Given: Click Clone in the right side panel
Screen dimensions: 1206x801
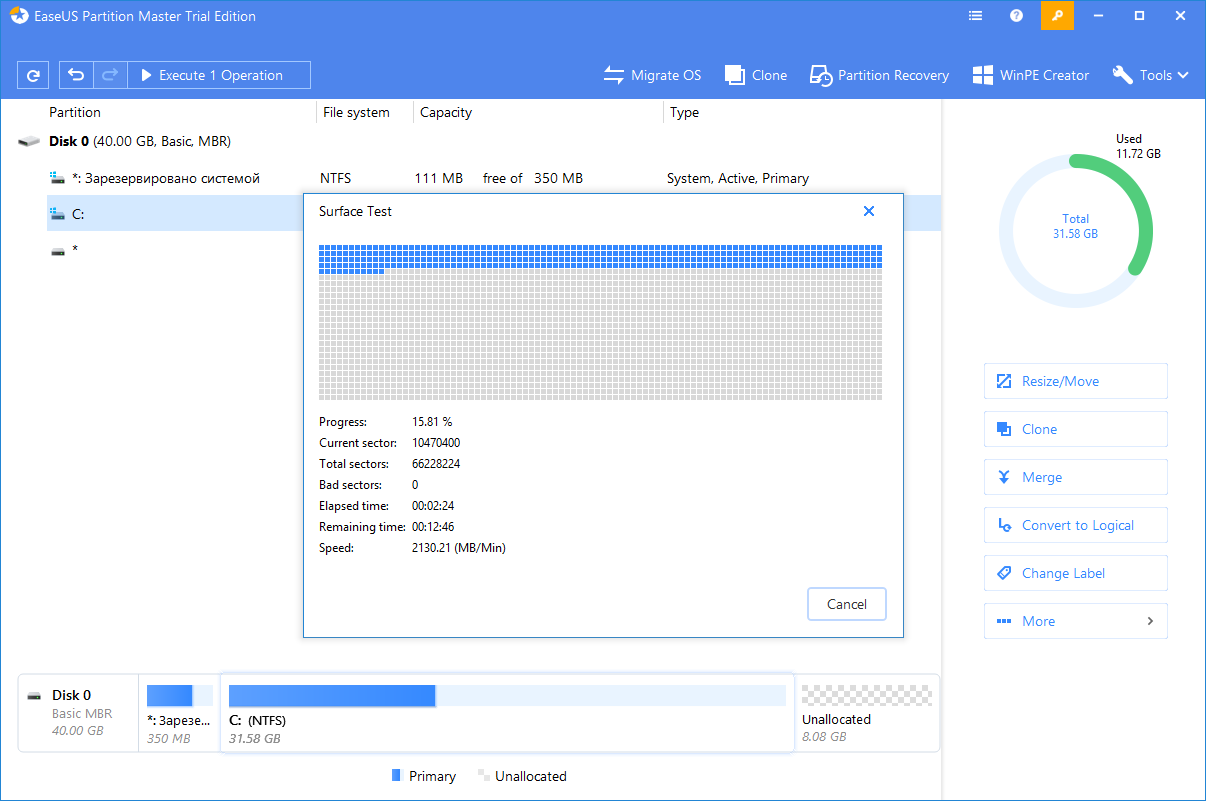Looking at the screenshot, I should point(1076,429).
